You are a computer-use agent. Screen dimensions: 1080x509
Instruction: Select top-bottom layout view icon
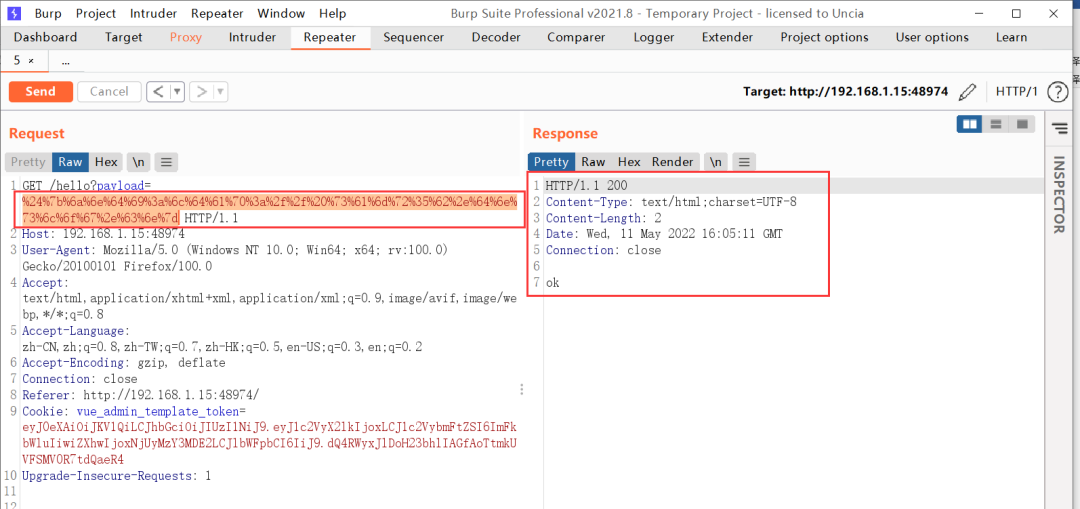tap(995, 124)
